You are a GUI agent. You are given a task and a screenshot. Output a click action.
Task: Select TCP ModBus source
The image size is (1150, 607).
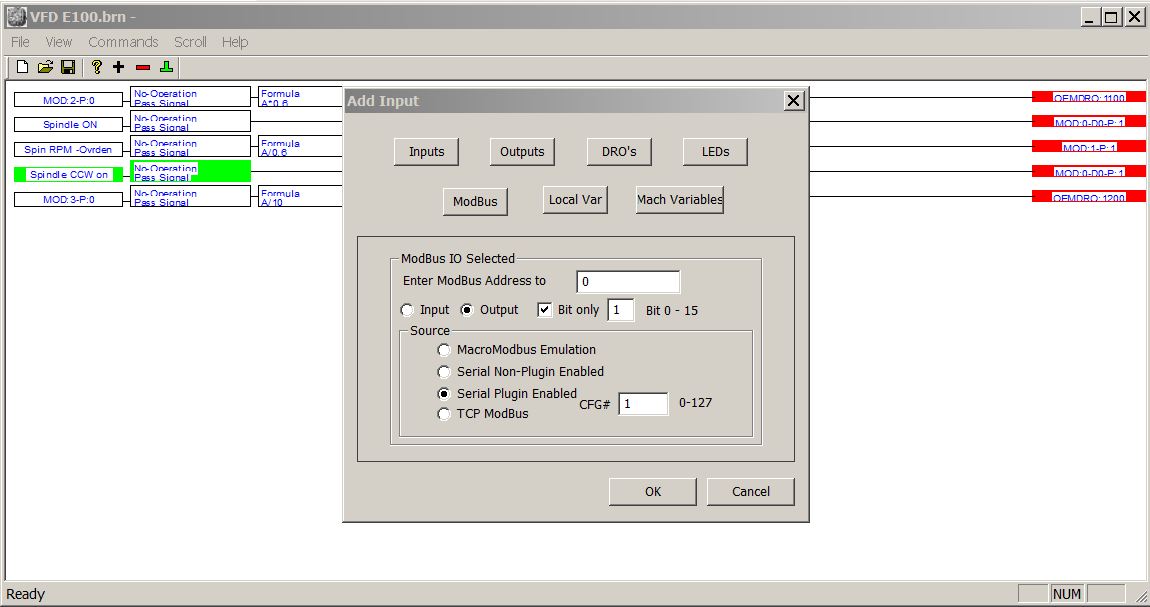pos(444,414)
